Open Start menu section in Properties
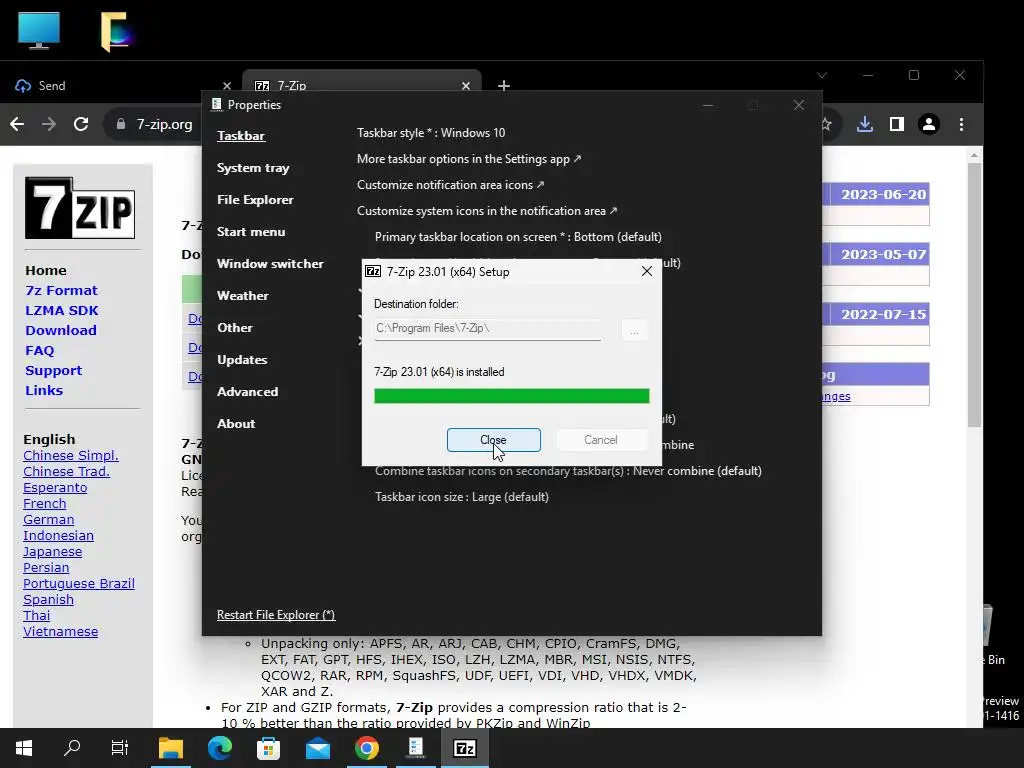 251,232
